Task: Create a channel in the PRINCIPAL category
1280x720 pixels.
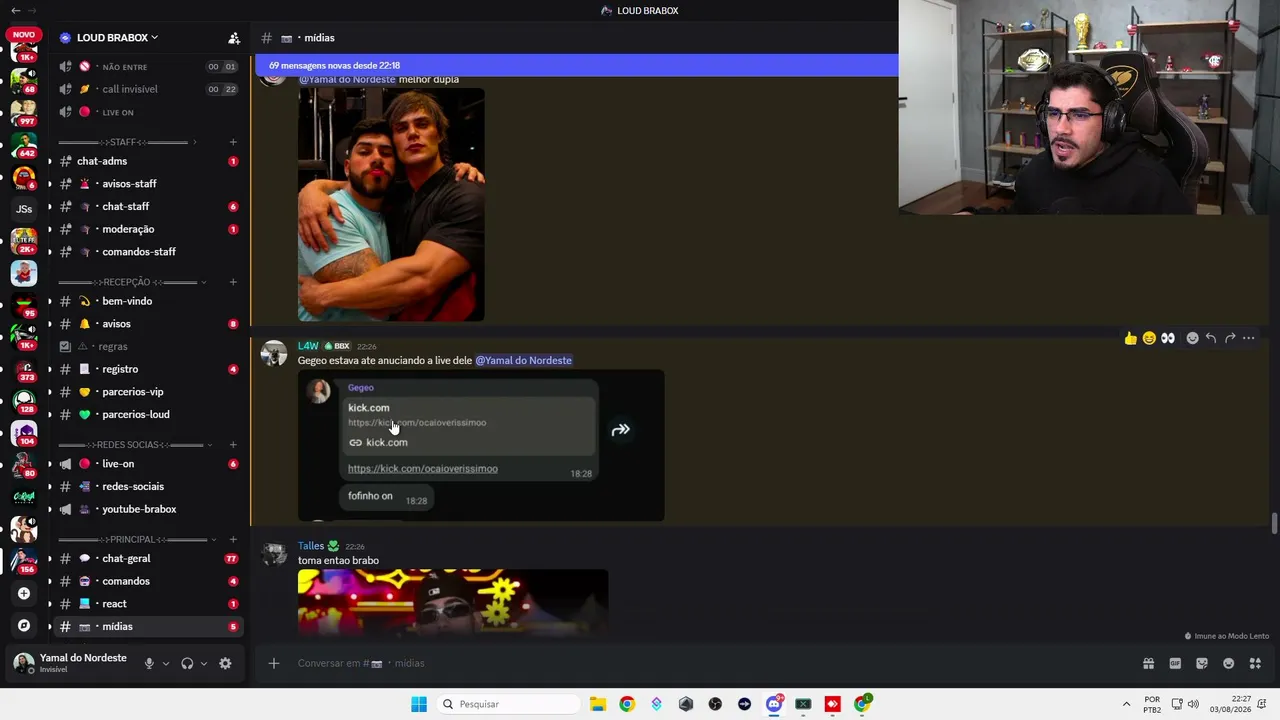Action: [x=233, y=539]
